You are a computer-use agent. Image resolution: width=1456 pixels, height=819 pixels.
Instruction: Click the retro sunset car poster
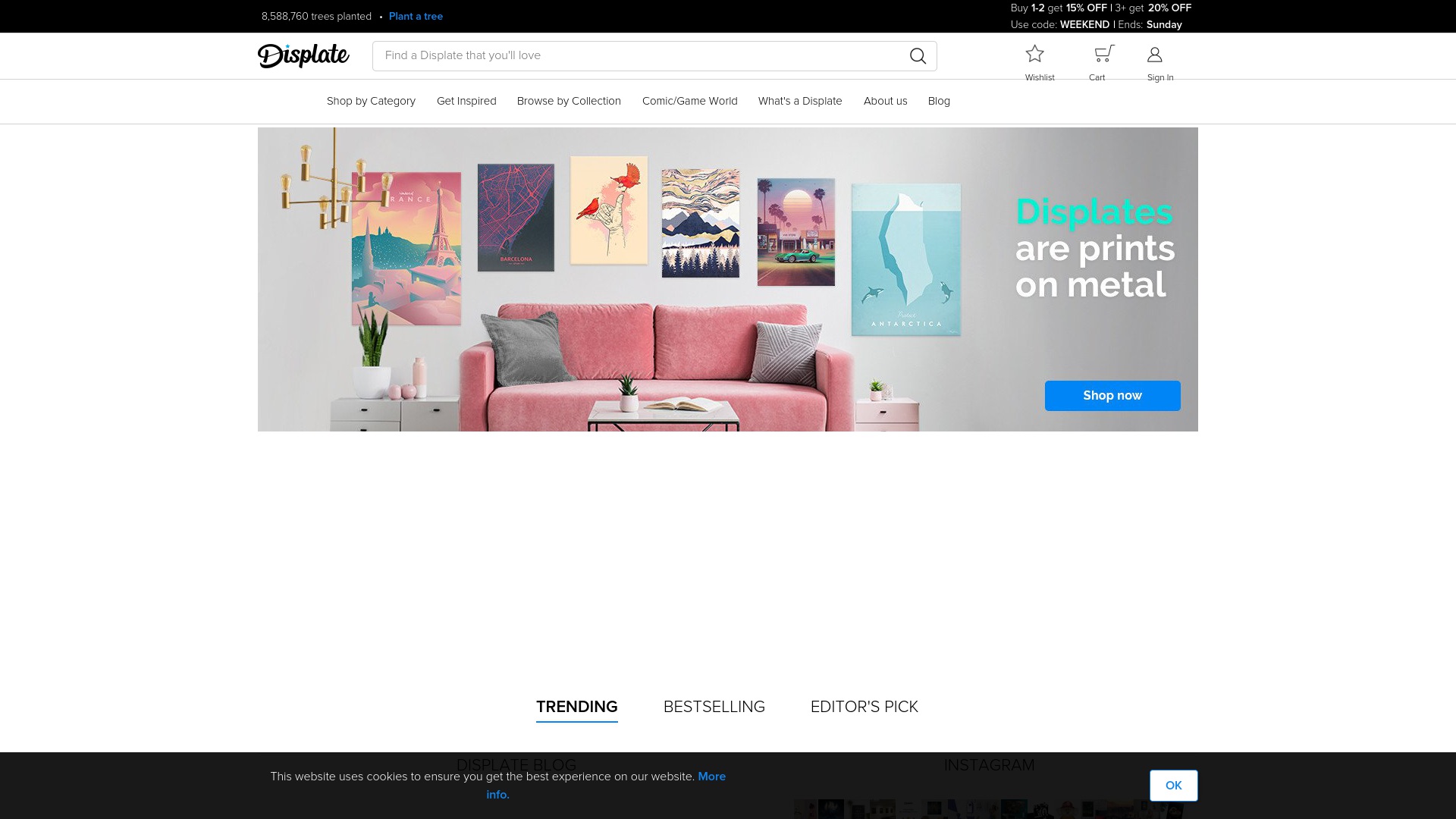point(795,232)
